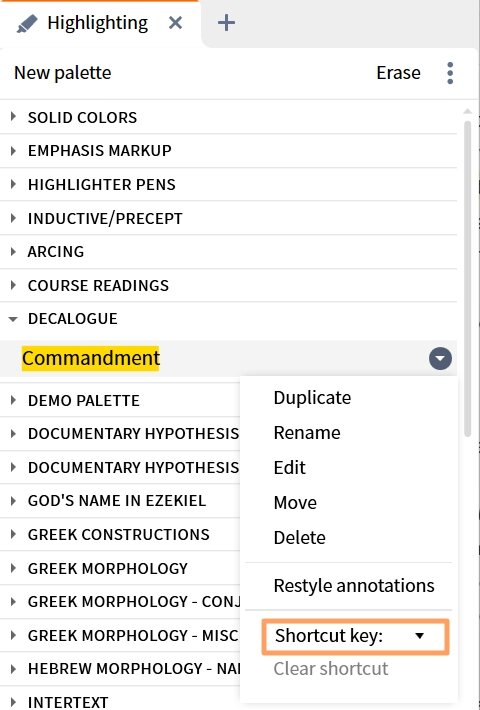Open the Shortcut key dropdown
Image resolution: width=480 pixels, height=710 pixels.
pos(355,636)
